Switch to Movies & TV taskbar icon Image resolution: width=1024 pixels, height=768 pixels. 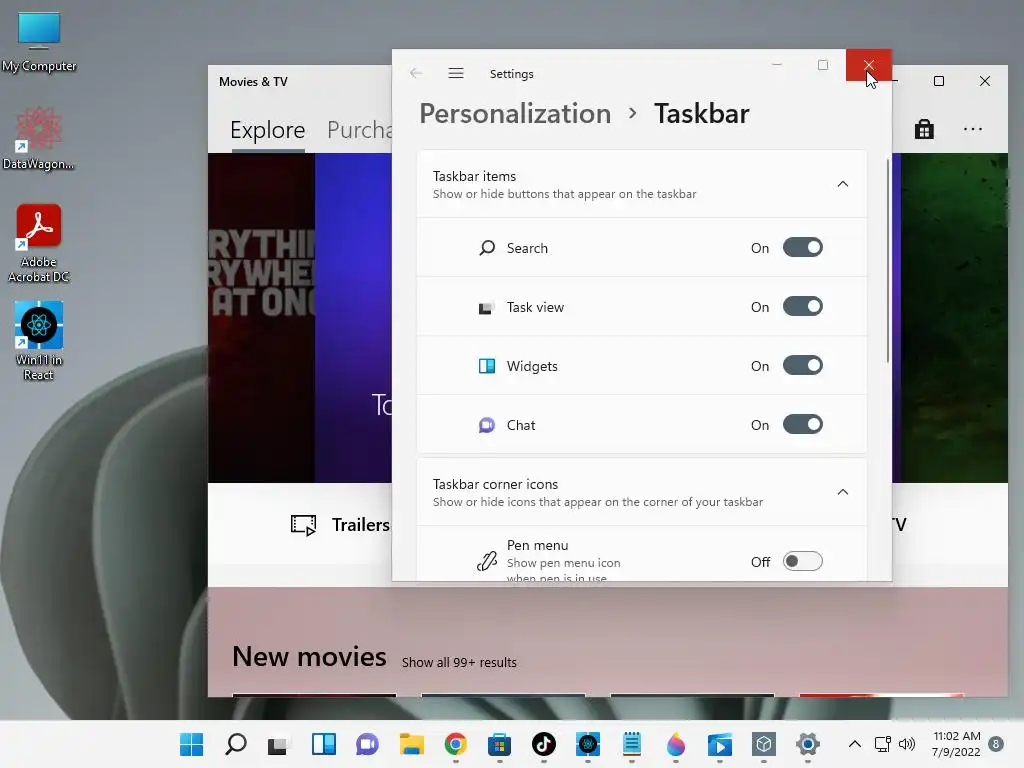point(720,744)
